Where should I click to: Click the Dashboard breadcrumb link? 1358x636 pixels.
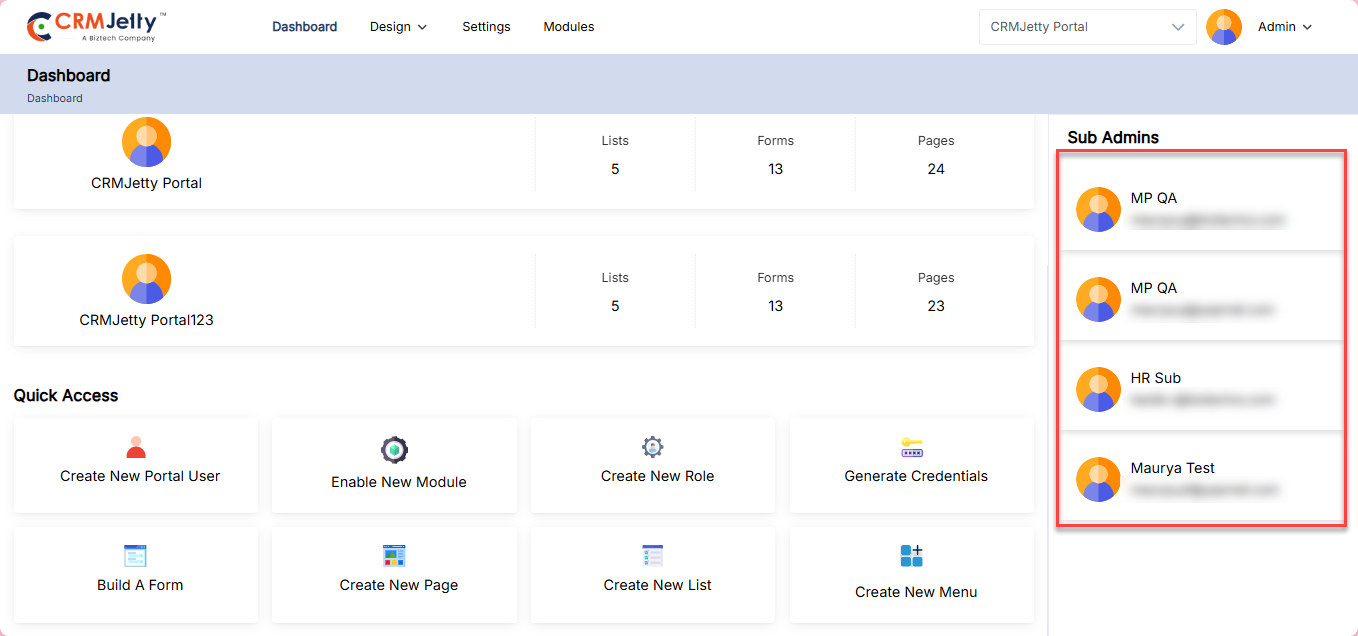[x=55, y=98]
